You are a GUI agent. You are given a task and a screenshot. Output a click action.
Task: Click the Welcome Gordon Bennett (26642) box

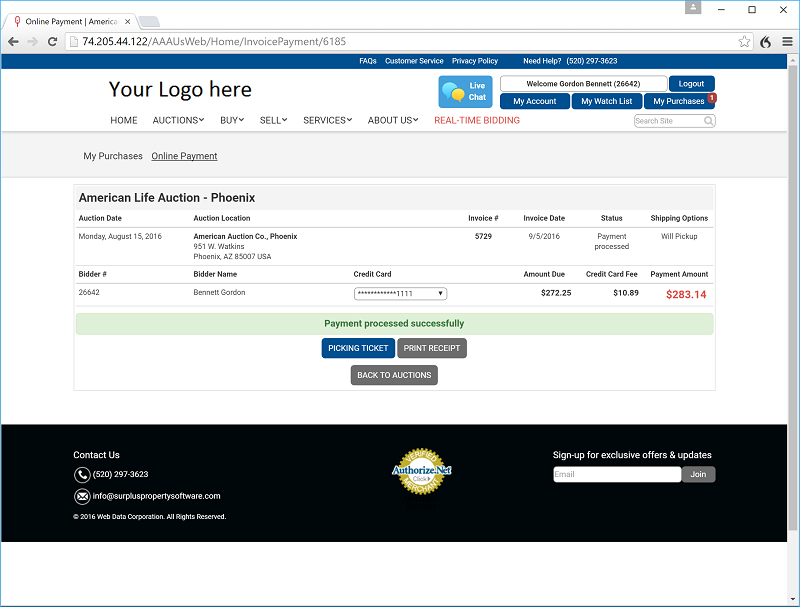(583, 84)
